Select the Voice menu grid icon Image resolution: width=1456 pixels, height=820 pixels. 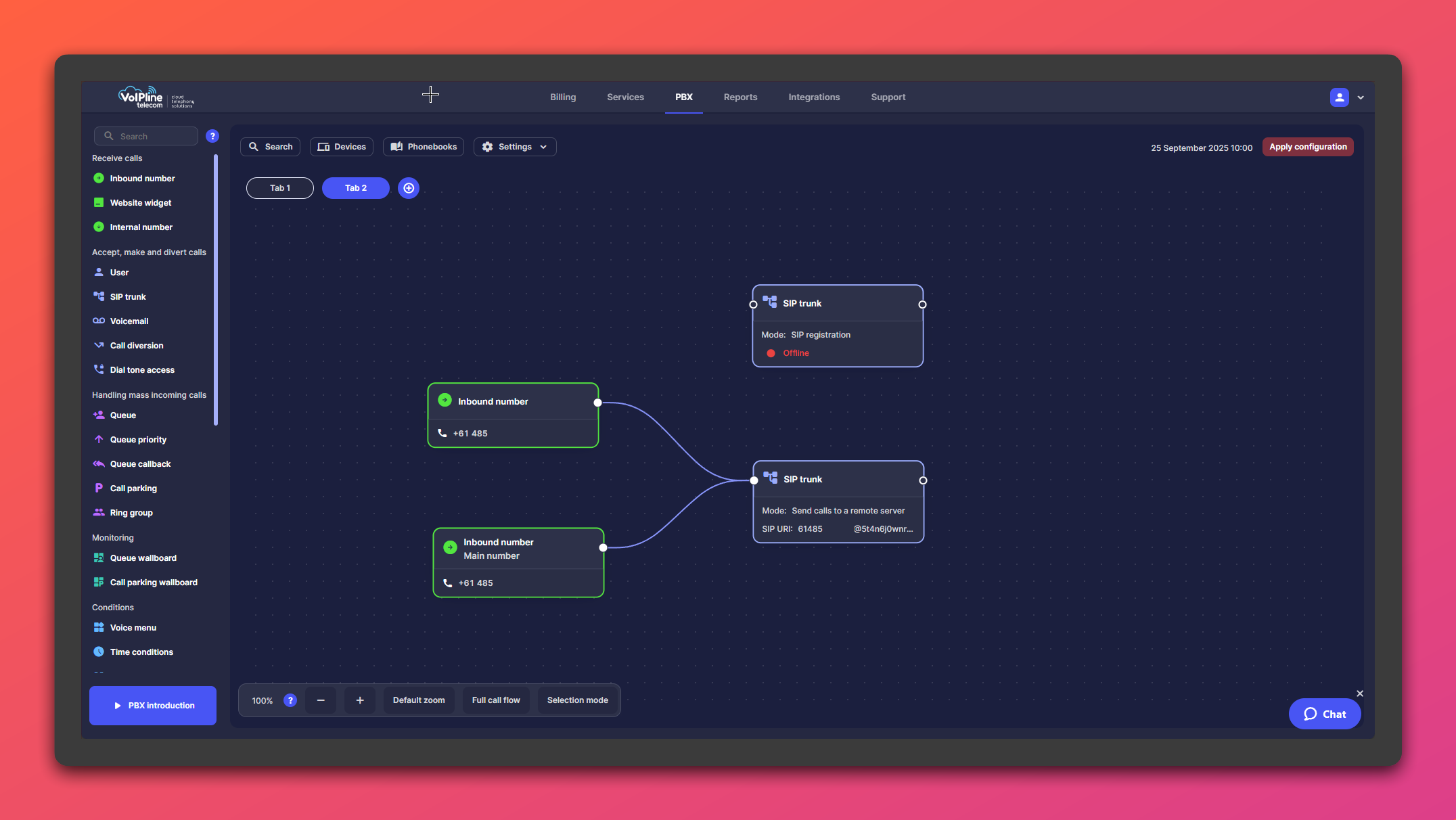coord(99,627)
